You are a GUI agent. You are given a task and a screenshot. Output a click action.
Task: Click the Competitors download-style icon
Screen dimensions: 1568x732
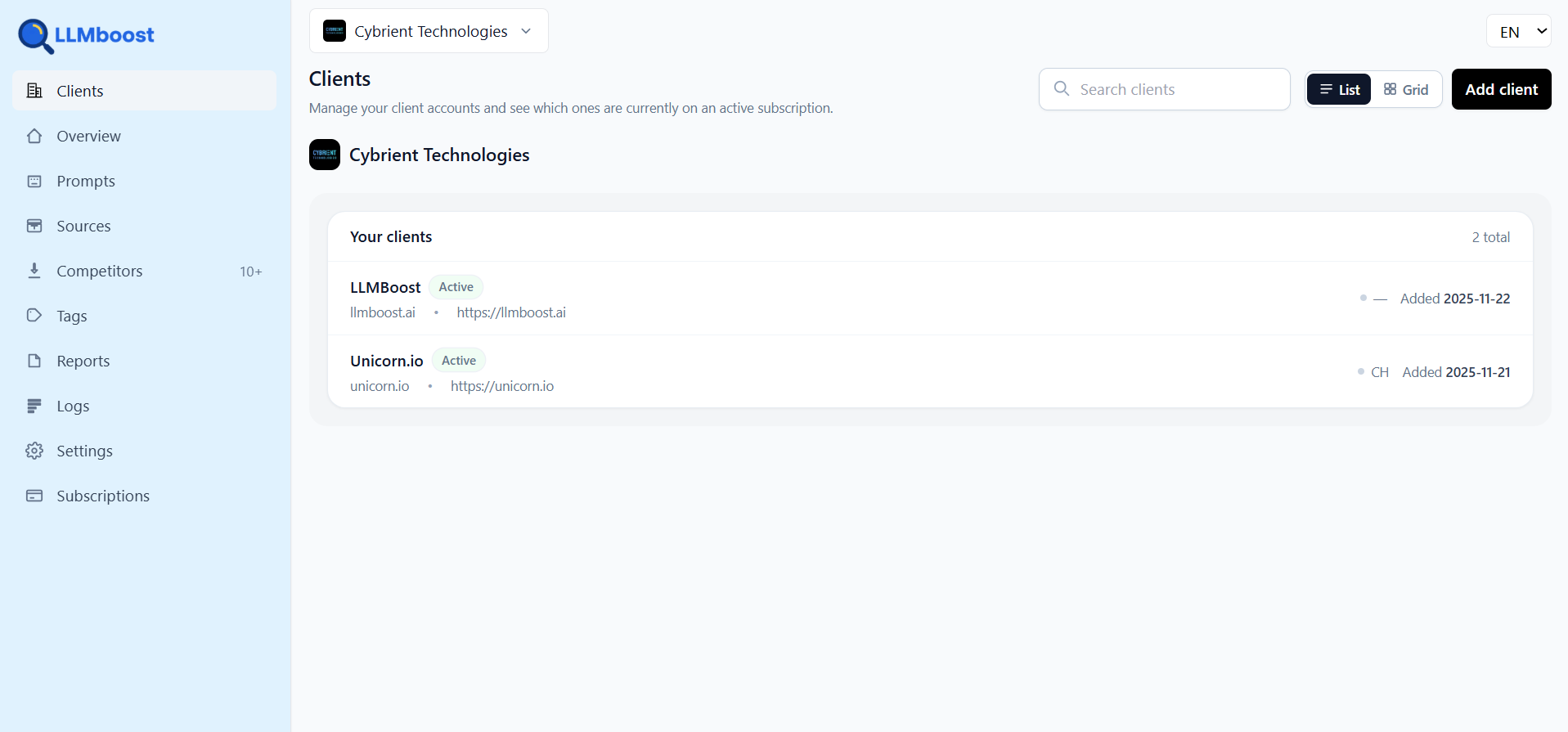coord(34,271)
